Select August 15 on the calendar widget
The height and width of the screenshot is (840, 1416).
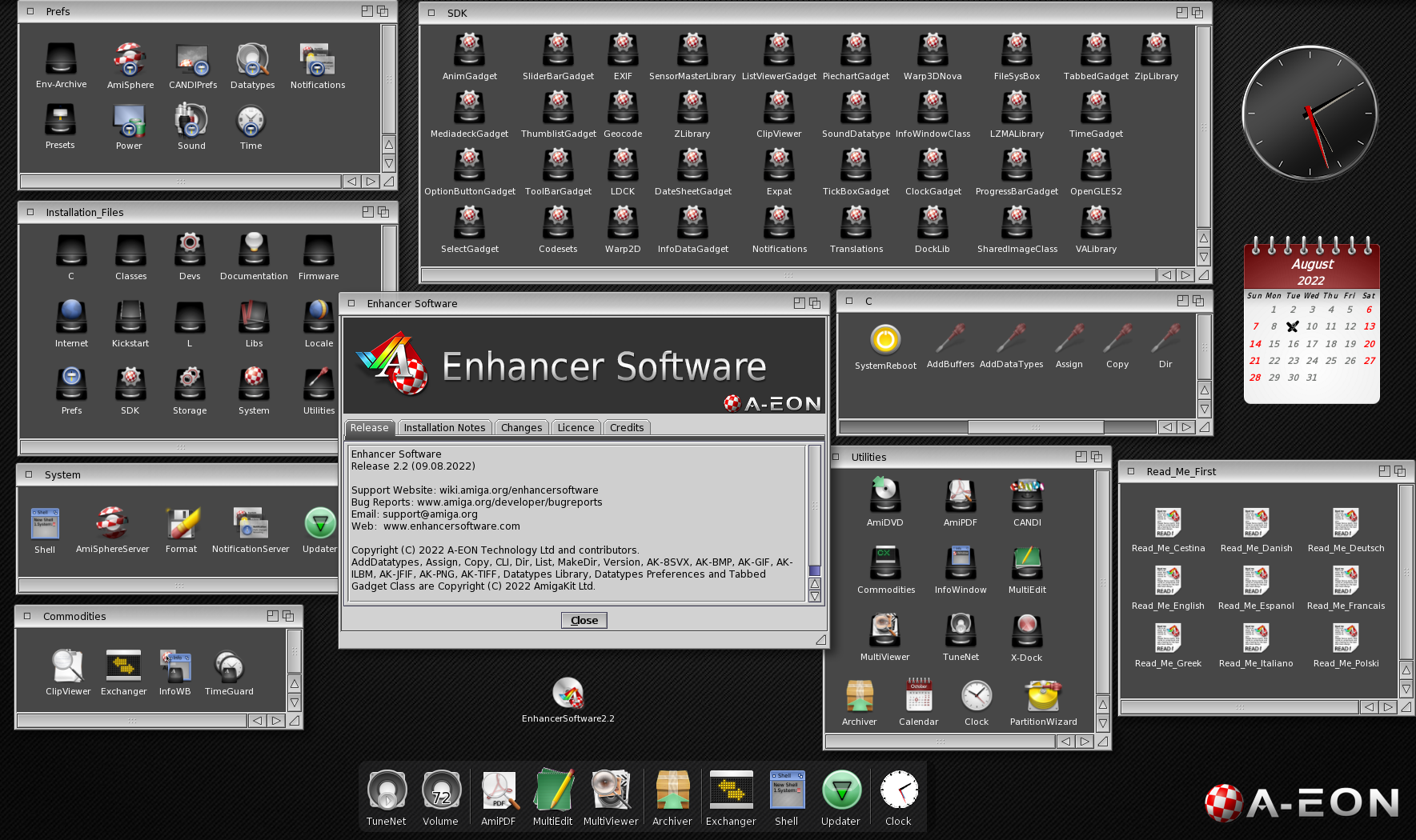pyautogui.click(x=1274, y=344)
